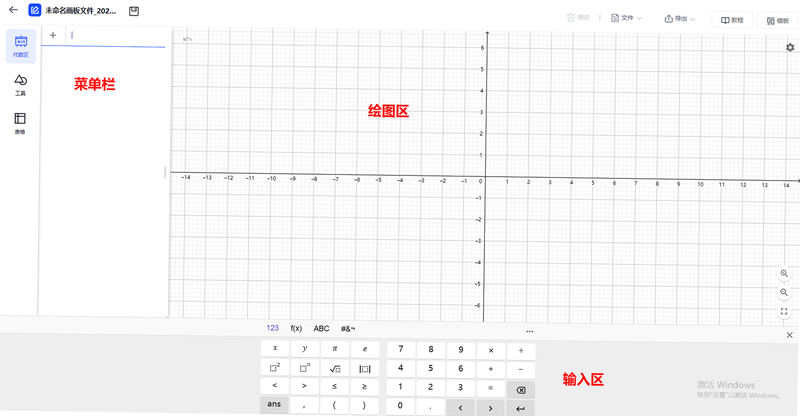Insert less-than-or-equal ≤ key
The width and height of the screenshot is (800, 416).
pyautogui.click(x=335, y=386)
